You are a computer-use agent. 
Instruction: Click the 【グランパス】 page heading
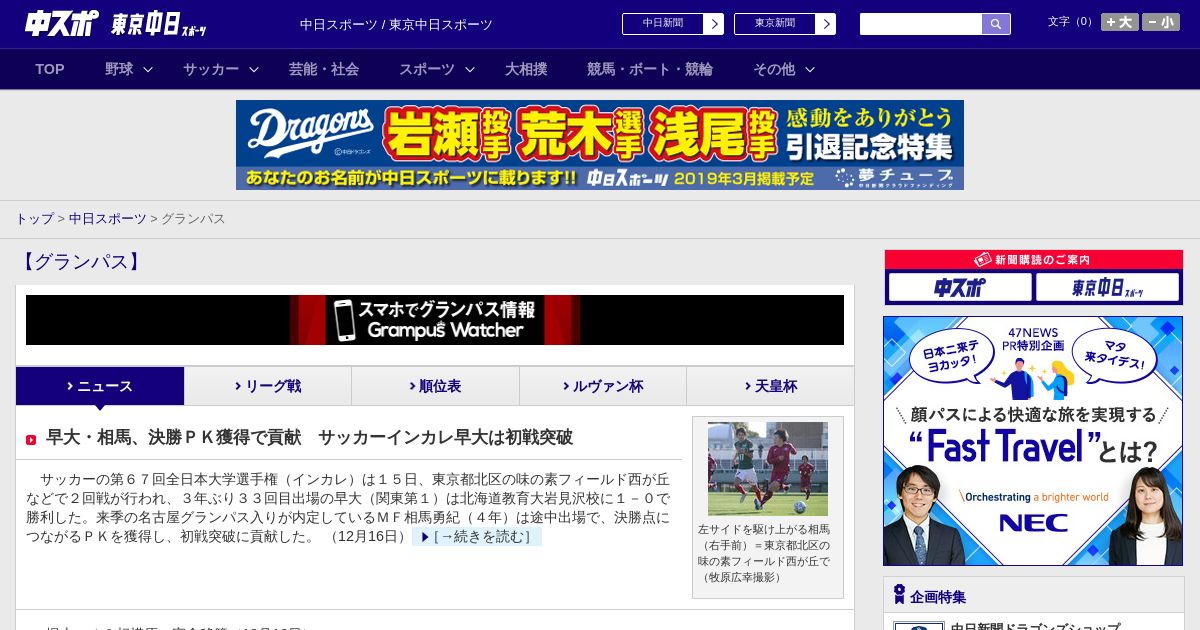coord(80,262)
